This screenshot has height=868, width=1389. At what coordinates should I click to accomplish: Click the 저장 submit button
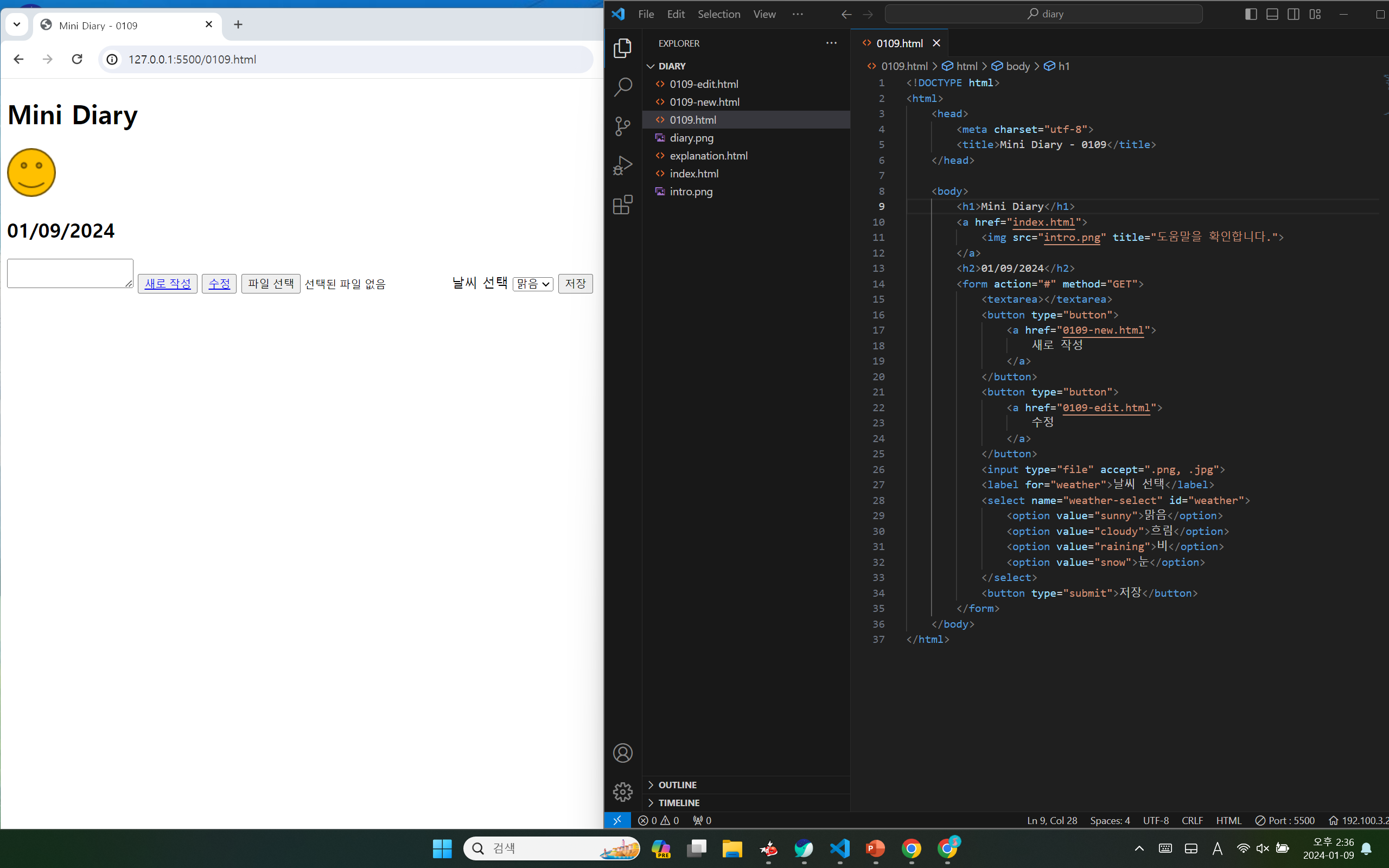click(x=575, y=284)
